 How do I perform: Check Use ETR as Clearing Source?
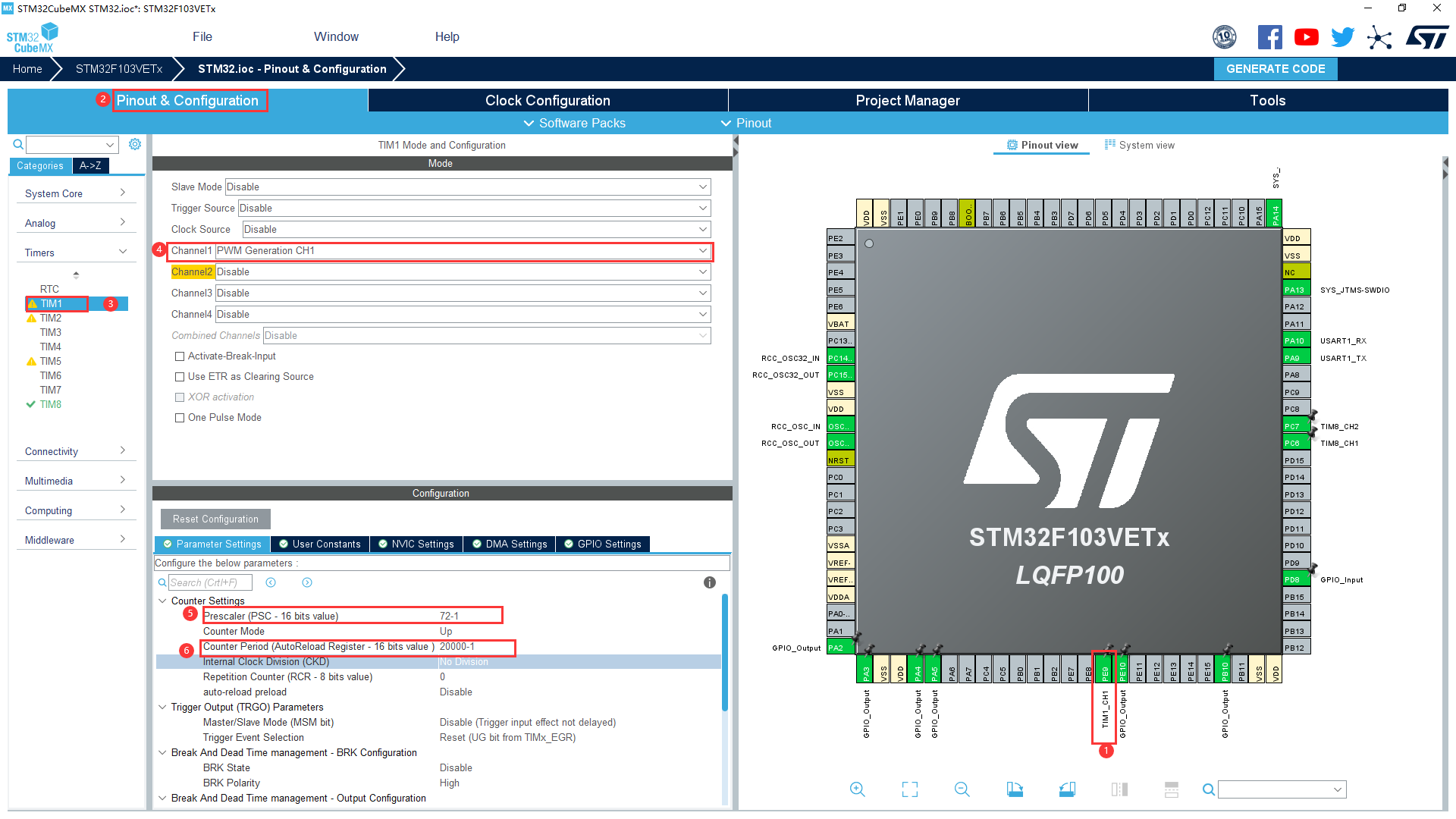click(180, 376)
